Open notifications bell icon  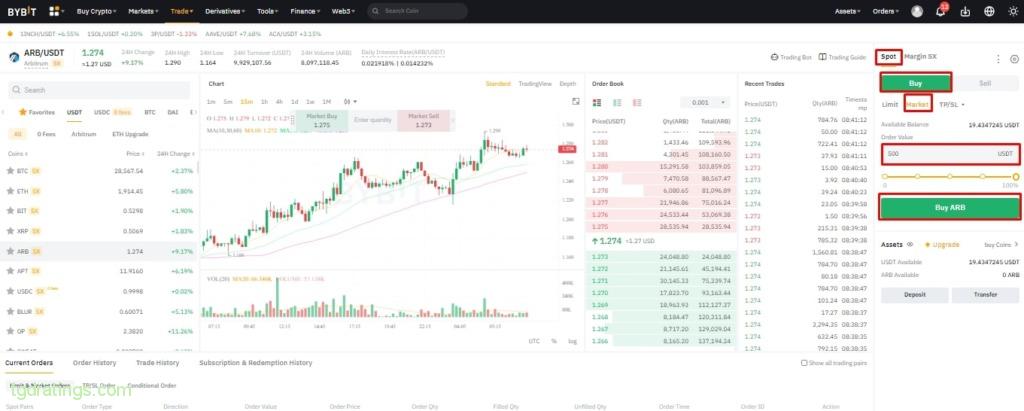[x=940, y=11]
